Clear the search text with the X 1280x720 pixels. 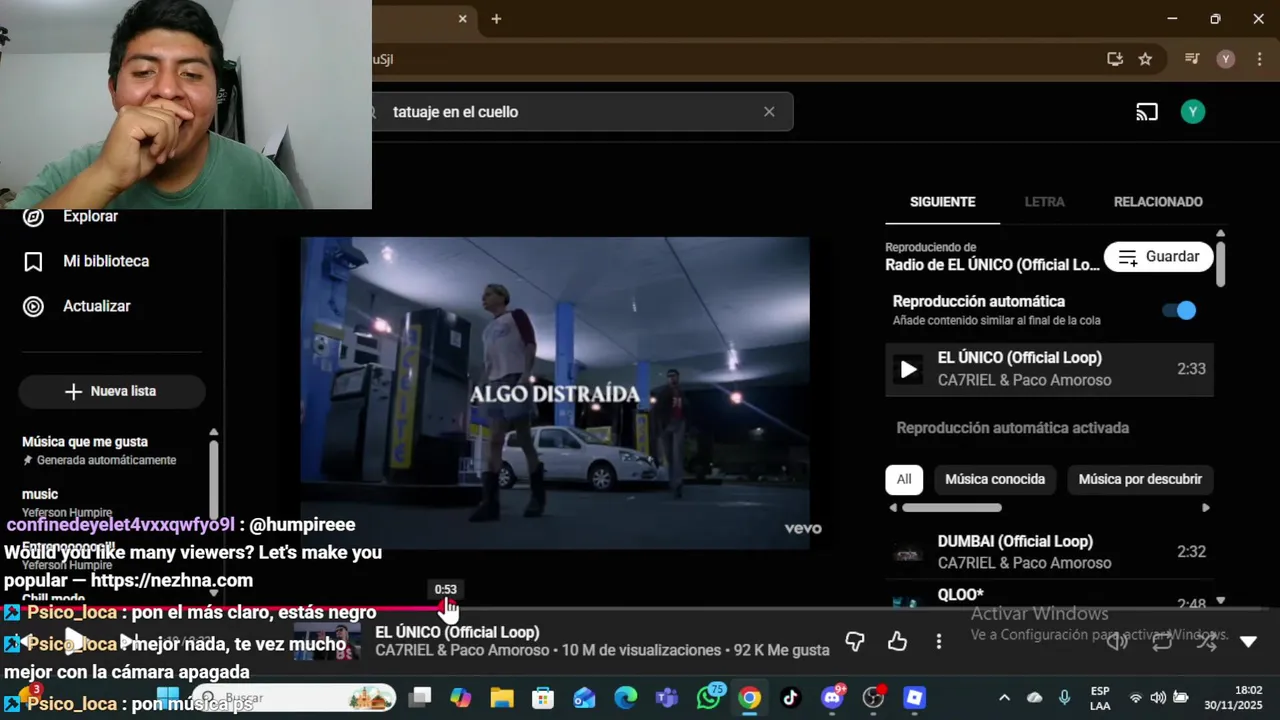coord(769,112)
